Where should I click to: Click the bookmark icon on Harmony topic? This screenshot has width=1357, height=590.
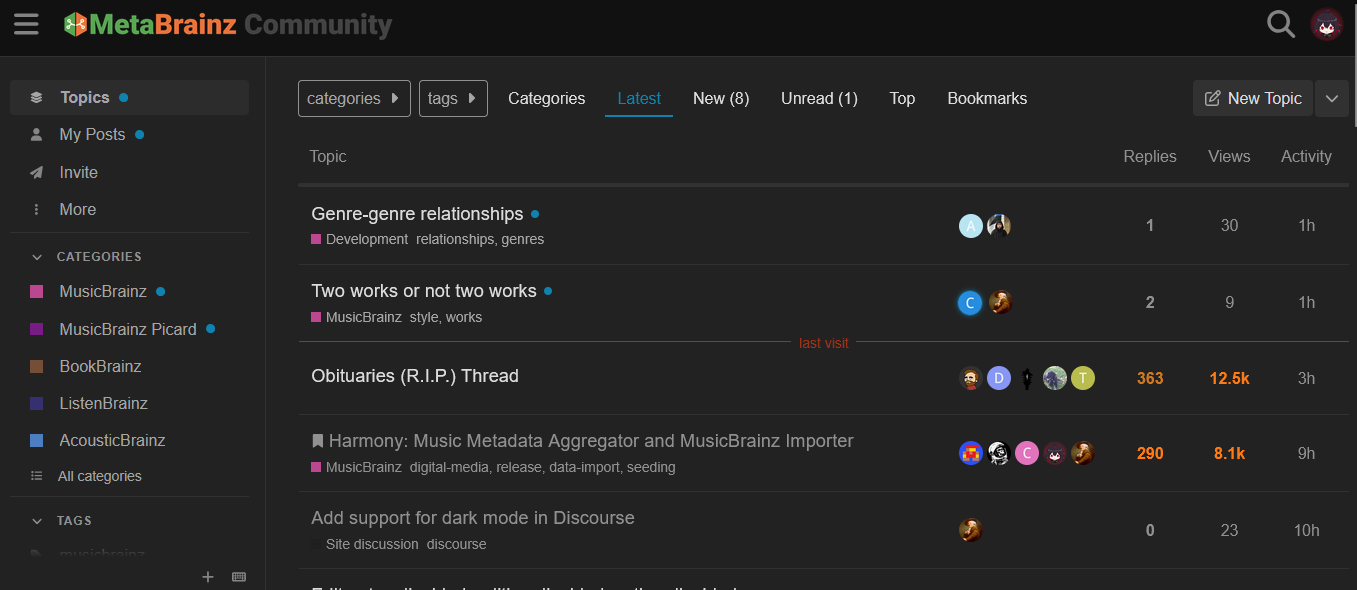tap(318, 441)
